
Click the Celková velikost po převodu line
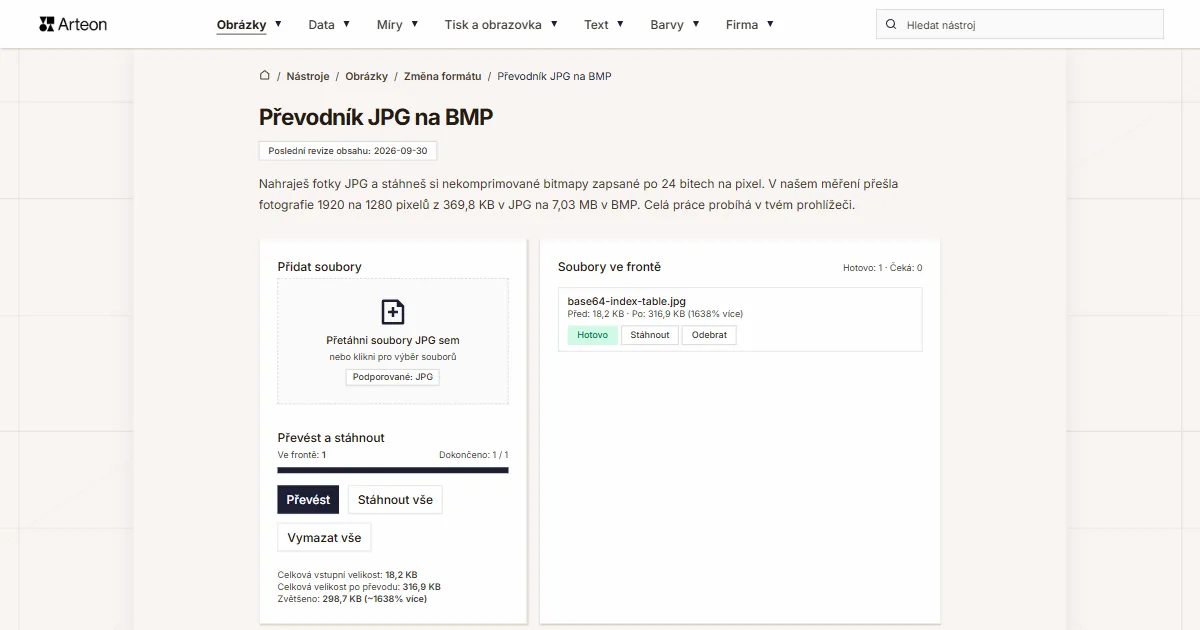pyautogui.click(x=359, y=587)
